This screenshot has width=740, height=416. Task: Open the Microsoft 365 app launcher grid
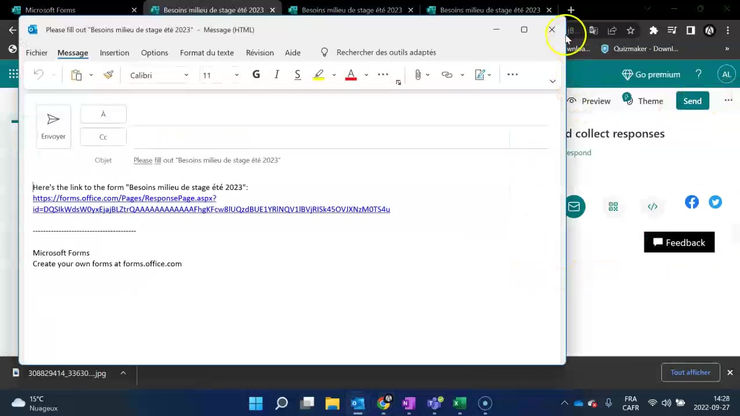[14, 74]
